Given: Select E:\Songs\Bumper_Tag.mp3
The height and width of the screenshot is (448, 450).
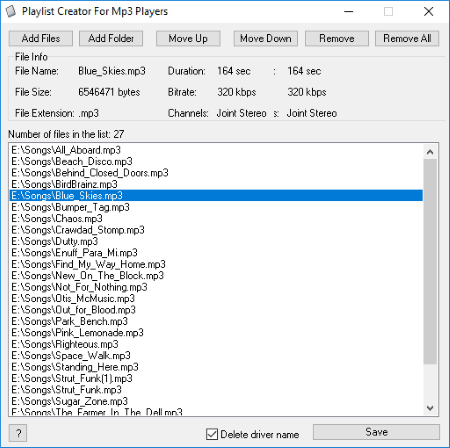Looking at the screenshot, I should pyautogui.click(x=216, y=207).
